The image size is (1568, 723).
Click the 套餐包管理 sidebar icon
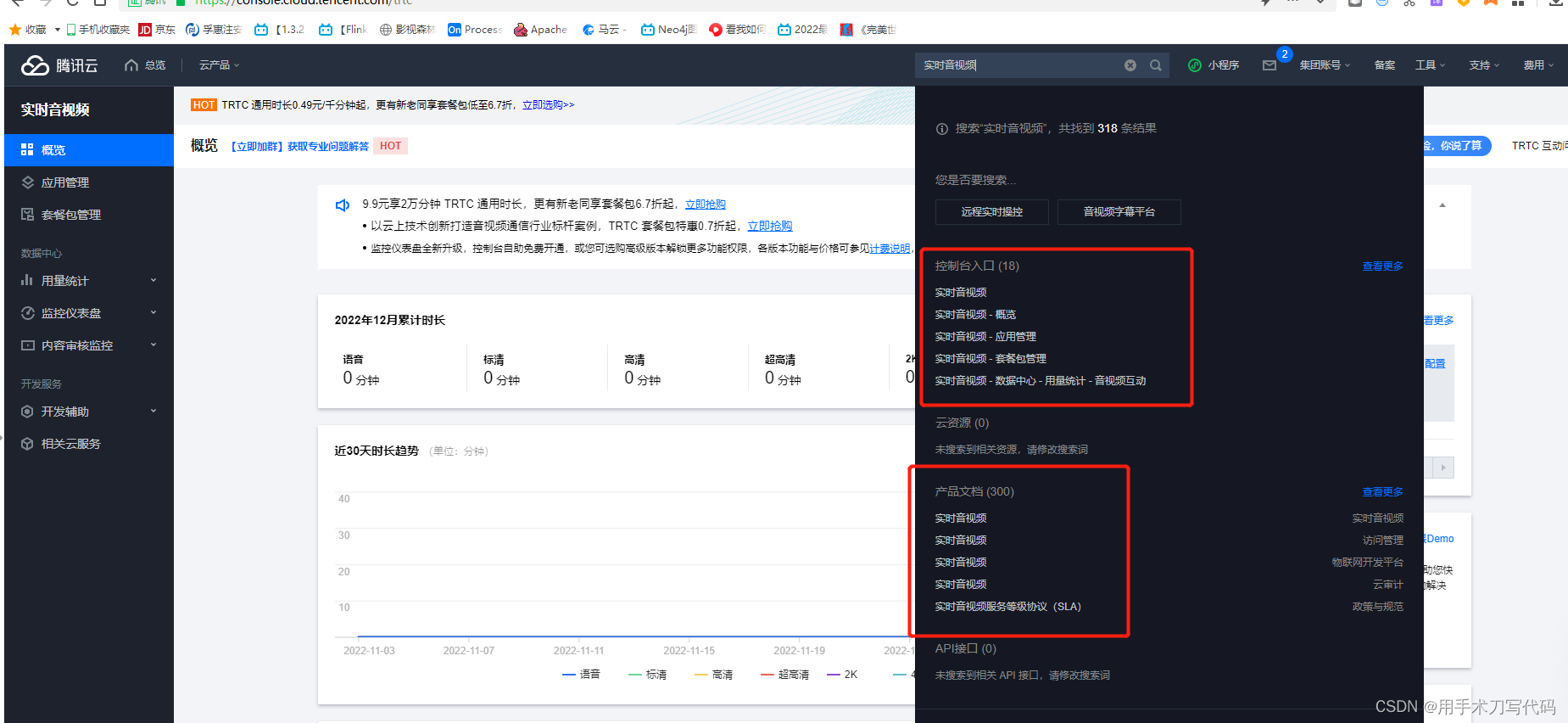27,215
